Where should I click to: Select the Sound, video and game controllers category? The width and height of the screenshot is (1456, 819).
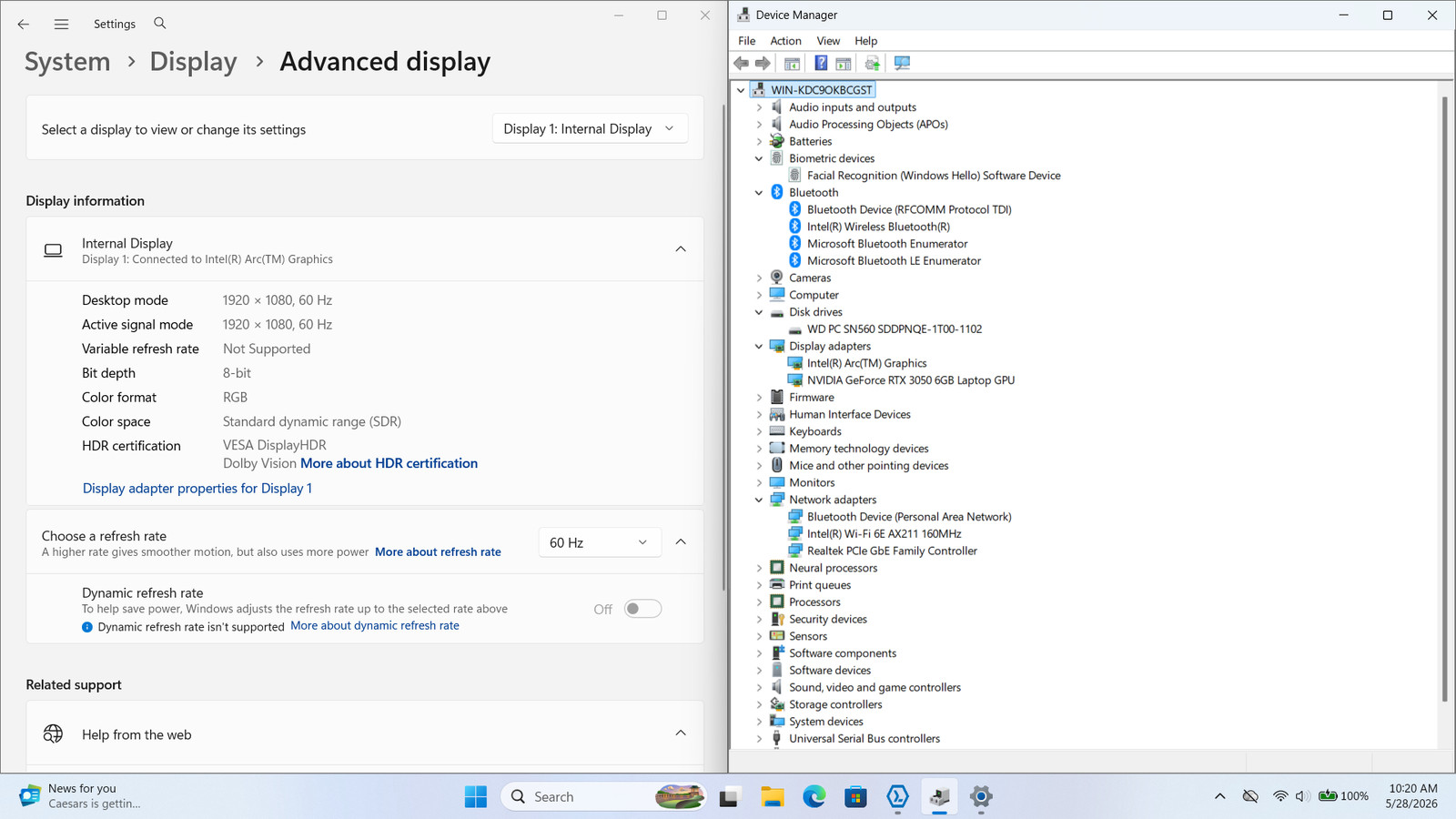click(875, 688)
